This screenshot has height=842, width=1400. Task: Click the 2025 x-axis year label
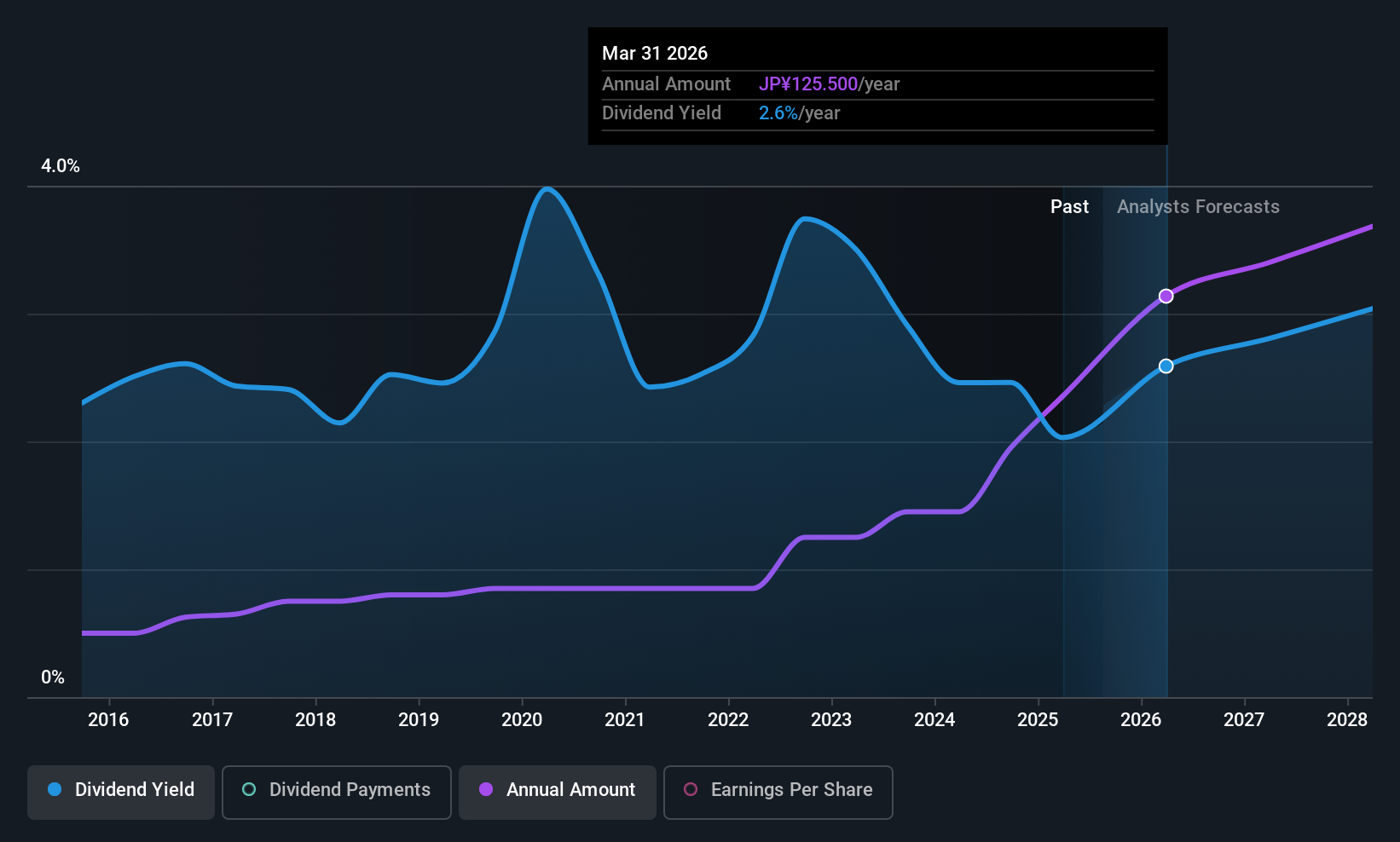click(x=1038, y=720)
